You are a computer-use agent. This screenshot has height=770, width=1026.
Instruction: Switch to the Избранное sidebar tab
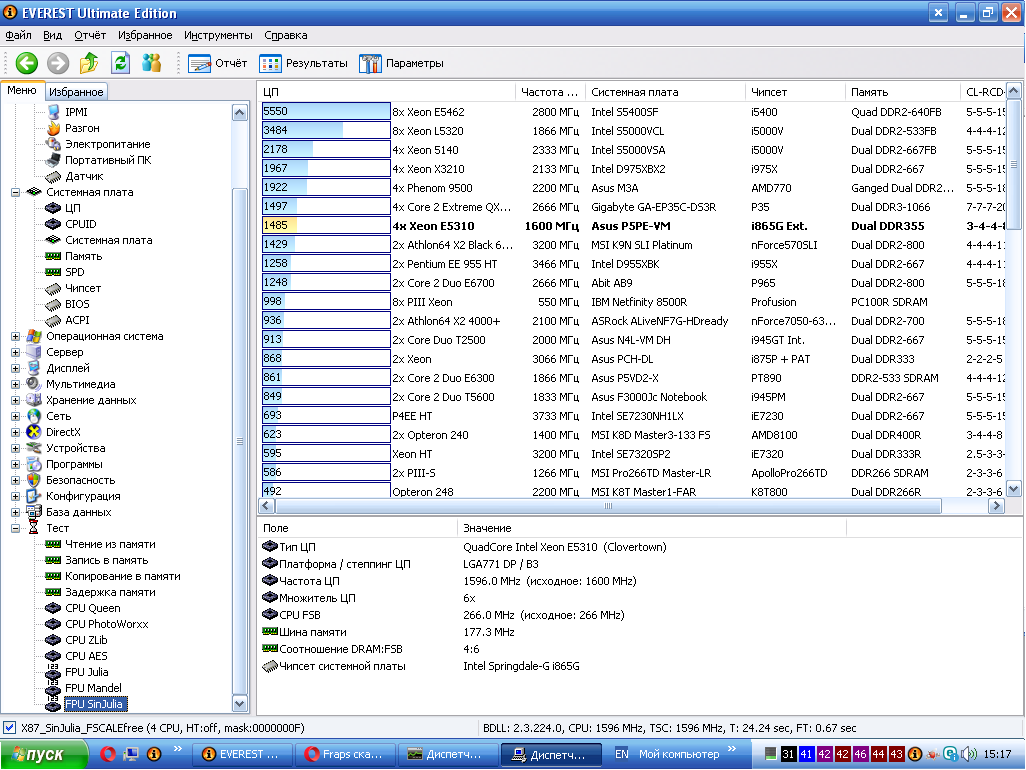tap(76, 92)
